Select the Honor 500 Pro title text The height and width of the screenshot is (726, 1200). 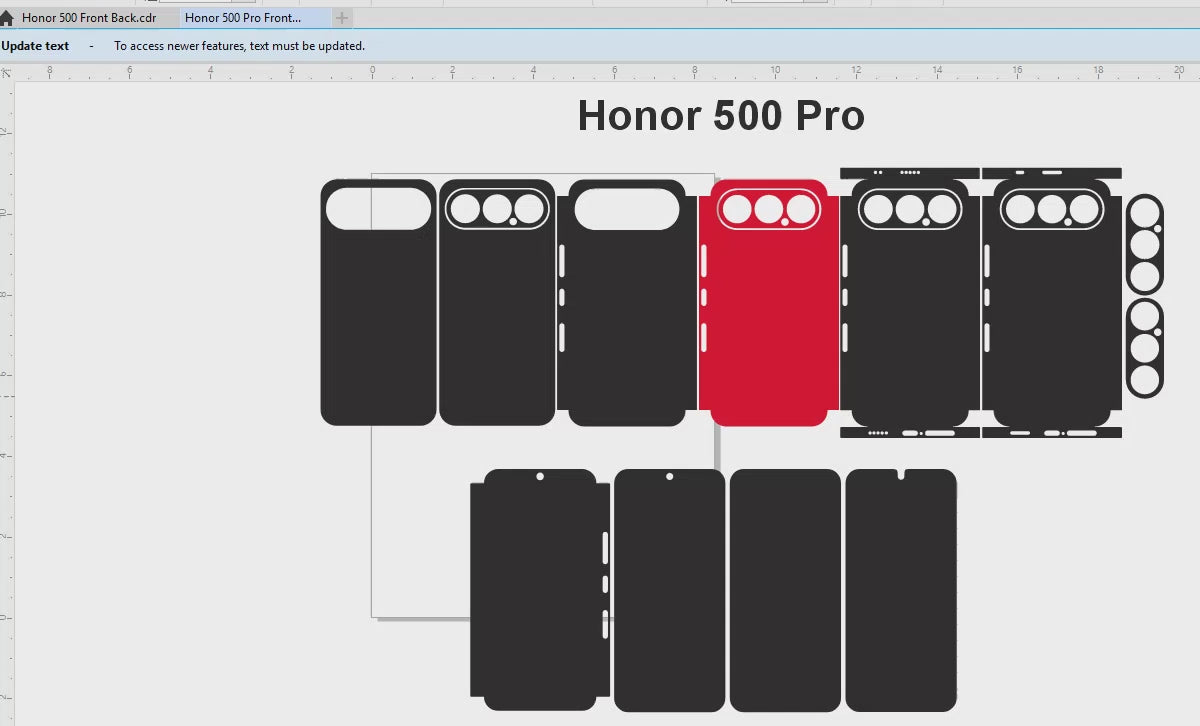tap(720, 116)
